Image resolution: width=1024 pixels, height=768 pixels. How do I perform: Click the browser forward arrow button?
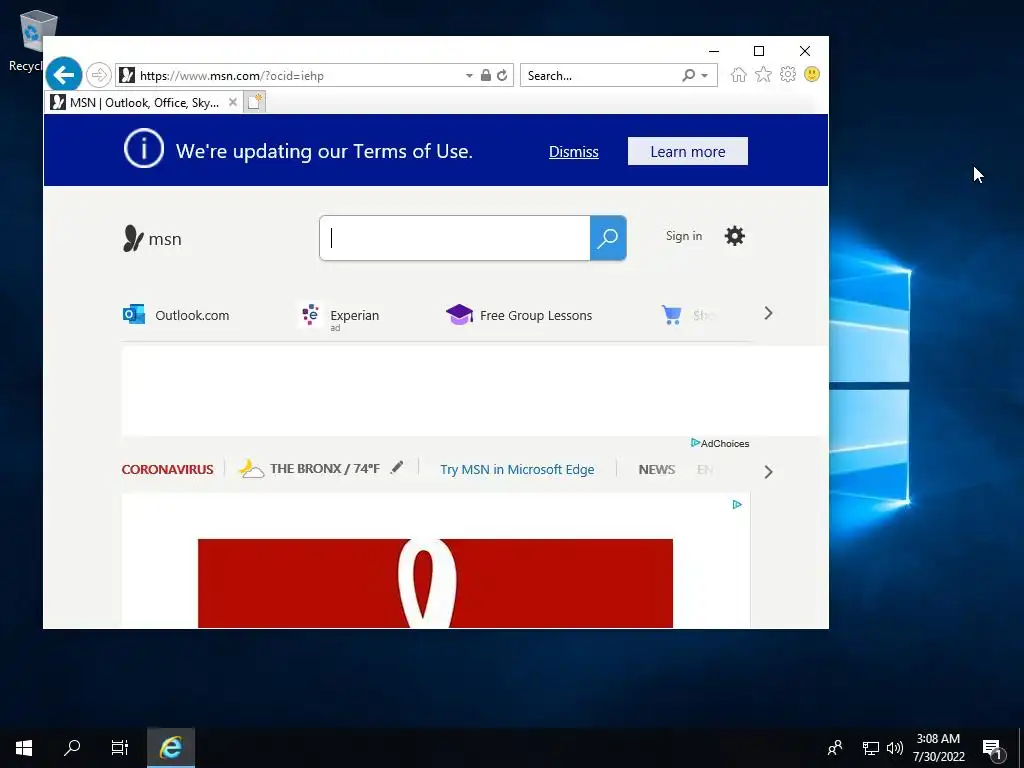tap(99, 75)
